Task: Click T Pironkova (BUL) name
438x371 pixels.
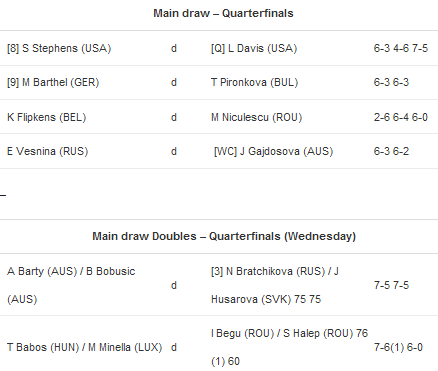Action: coord(254,82)
